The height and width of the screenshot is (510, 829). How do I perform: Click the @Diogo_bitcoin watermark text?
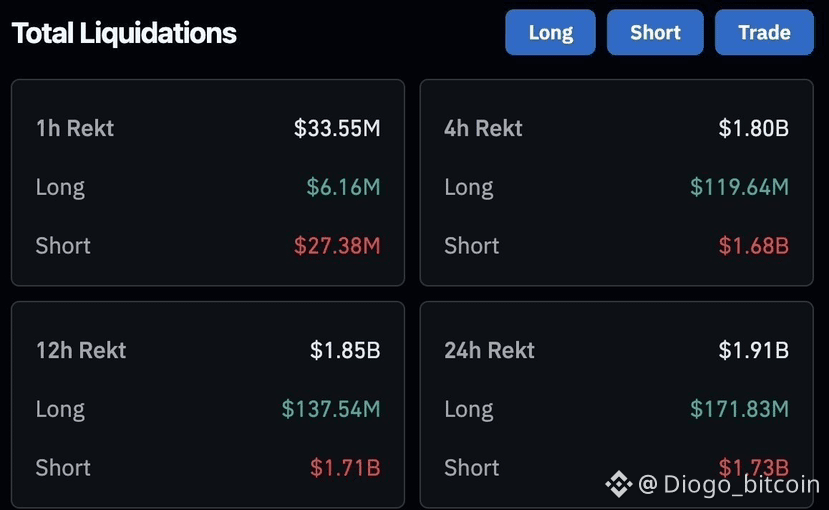click(x=729, y=484)
